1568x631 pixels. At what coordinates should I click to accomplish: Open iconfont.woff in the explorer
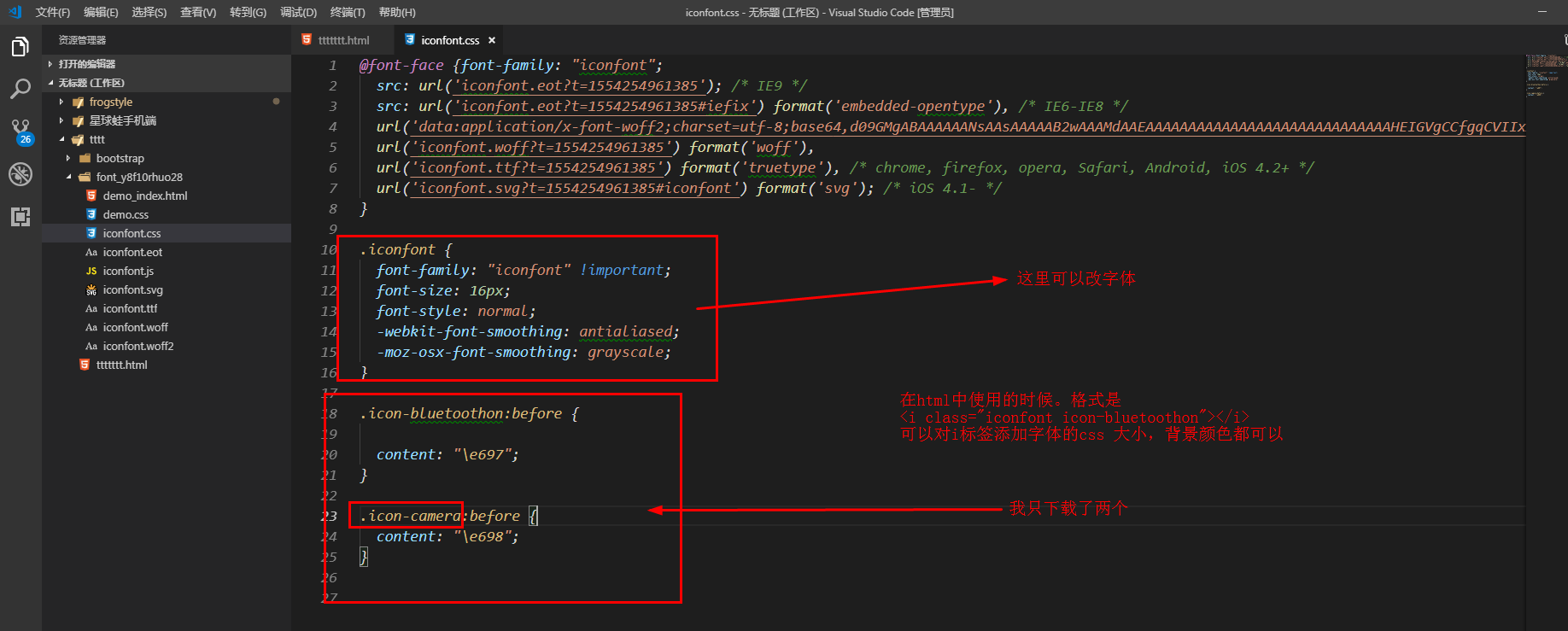[x=167, y=327]
